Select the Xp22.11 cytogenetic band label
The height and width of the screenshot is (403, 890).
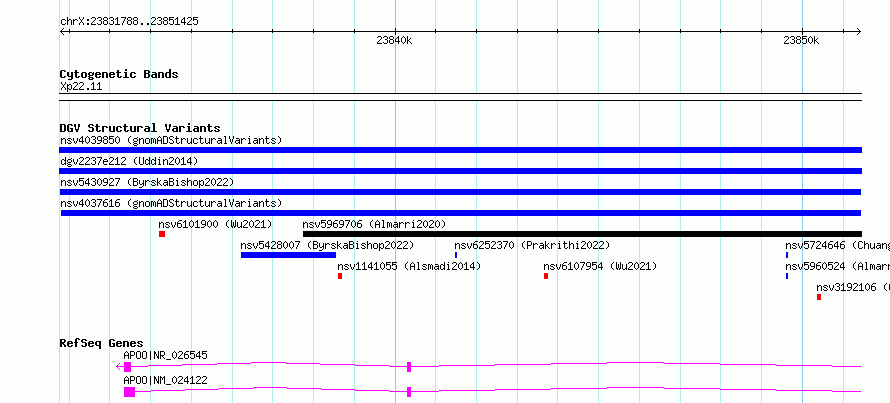(x=81, y=87)
